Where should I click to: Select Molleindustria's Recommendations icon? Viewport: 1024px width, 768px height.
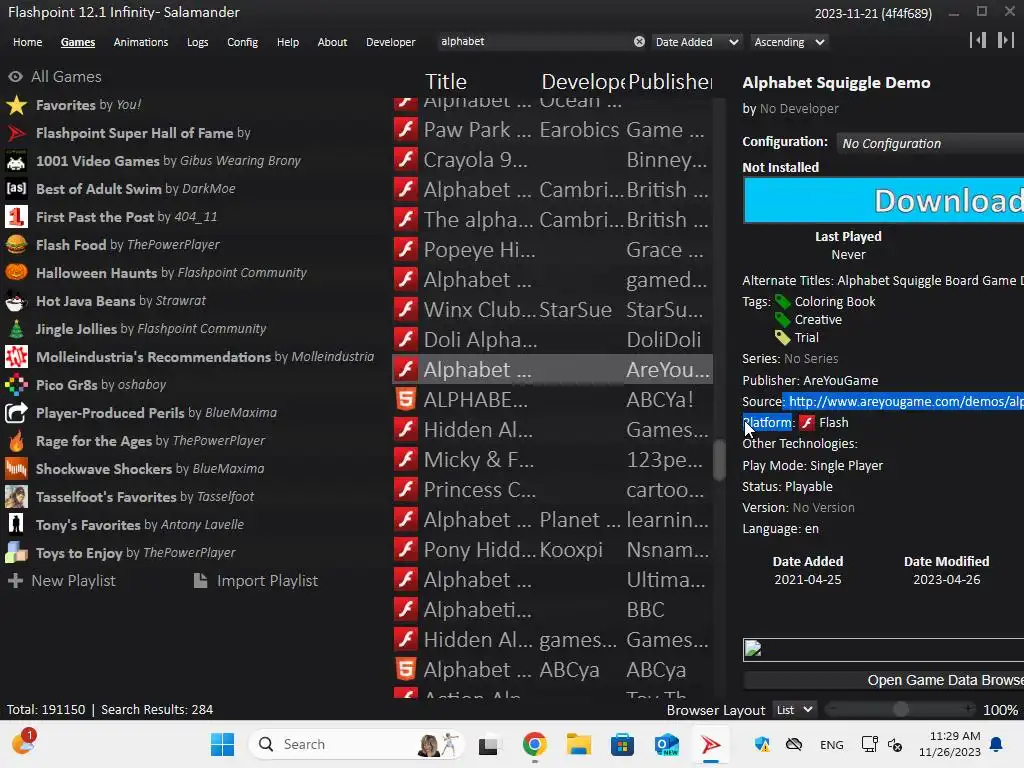click(16, 357)
